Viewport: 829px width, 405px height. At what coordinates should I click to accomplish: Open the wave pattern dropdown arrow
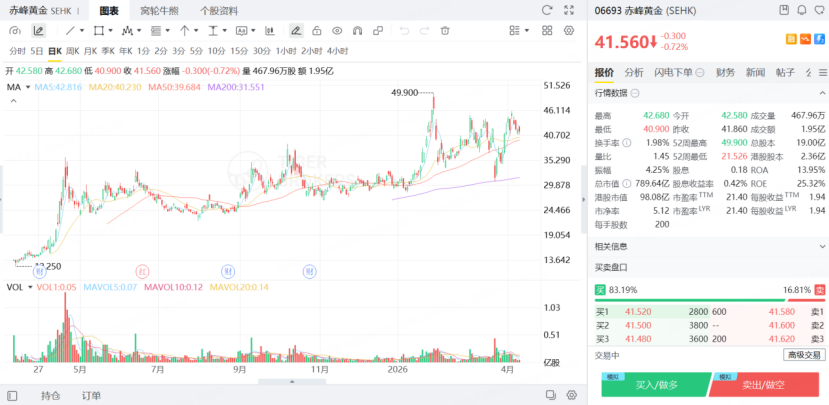[139, 31]
